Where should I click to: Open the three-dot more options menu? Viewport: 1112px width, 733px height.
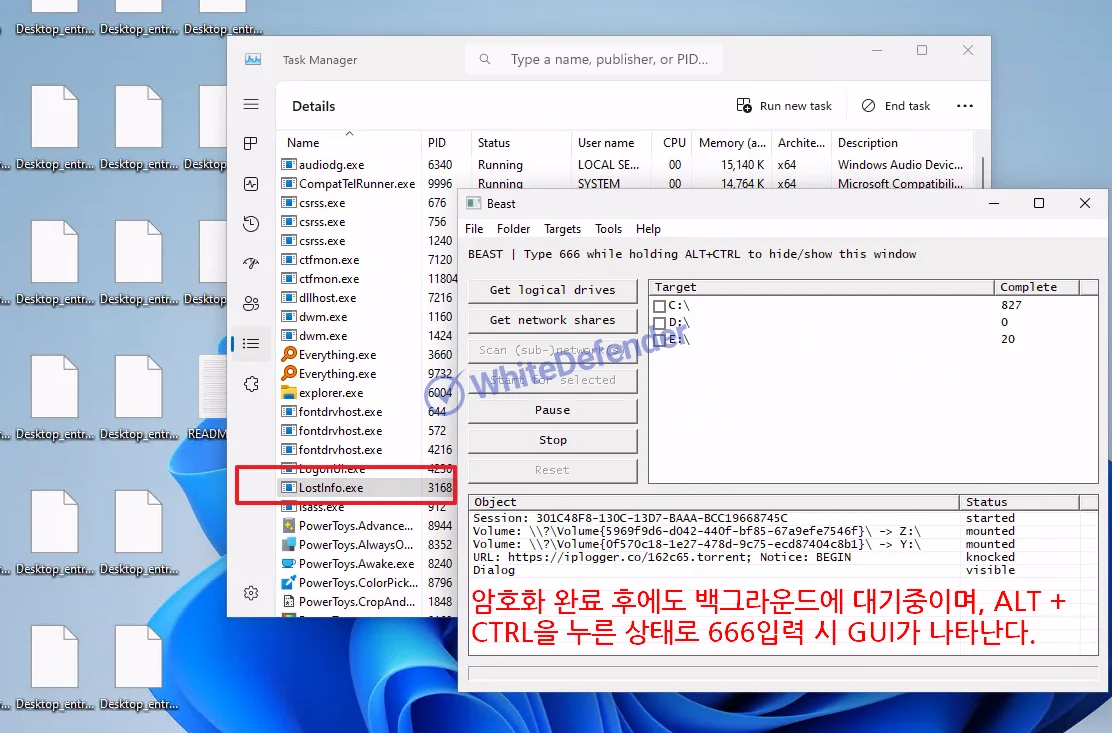coord(964,106)
